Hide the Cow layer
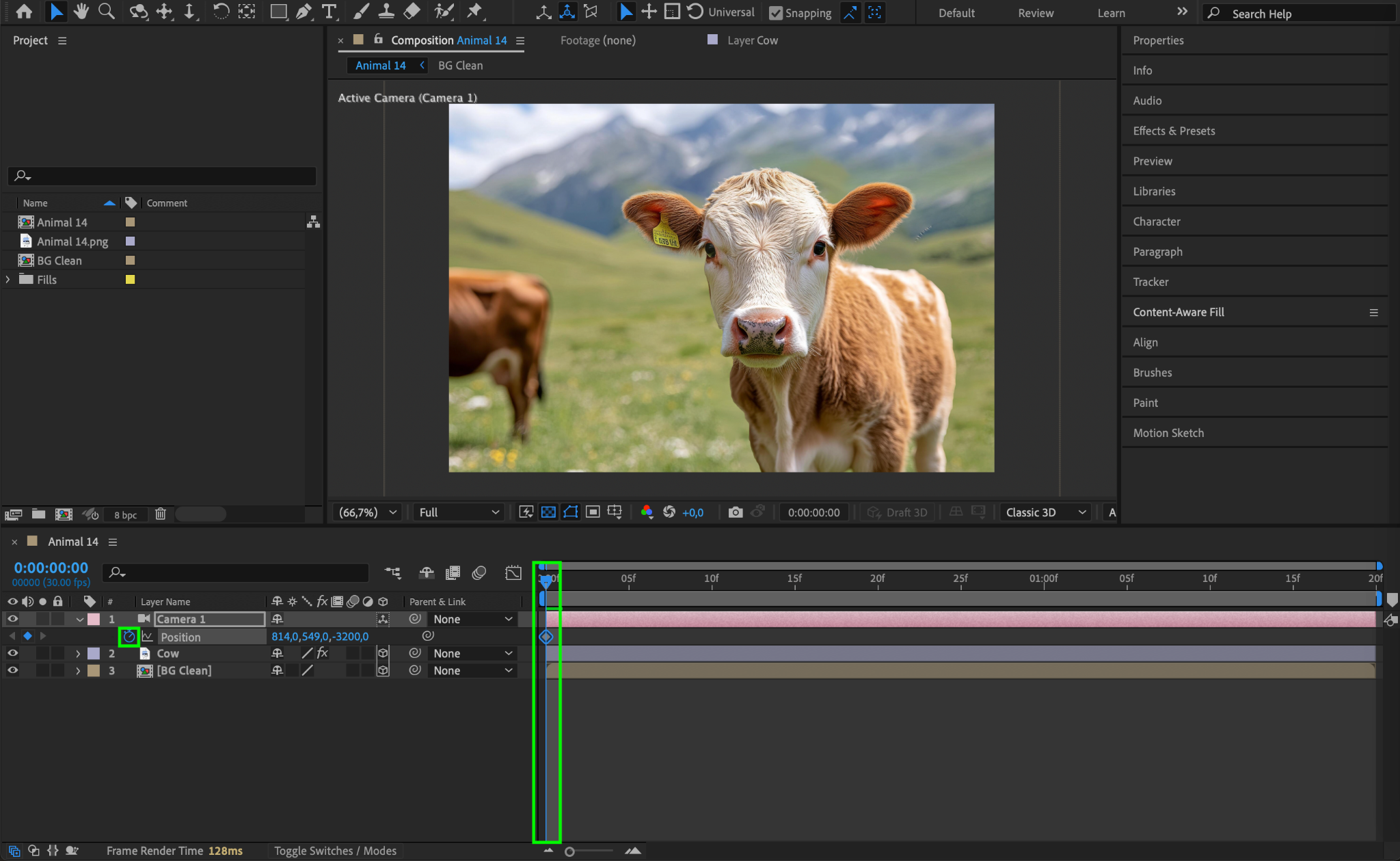The height and width of the screenshot is (861, 1400). (12, 653)
